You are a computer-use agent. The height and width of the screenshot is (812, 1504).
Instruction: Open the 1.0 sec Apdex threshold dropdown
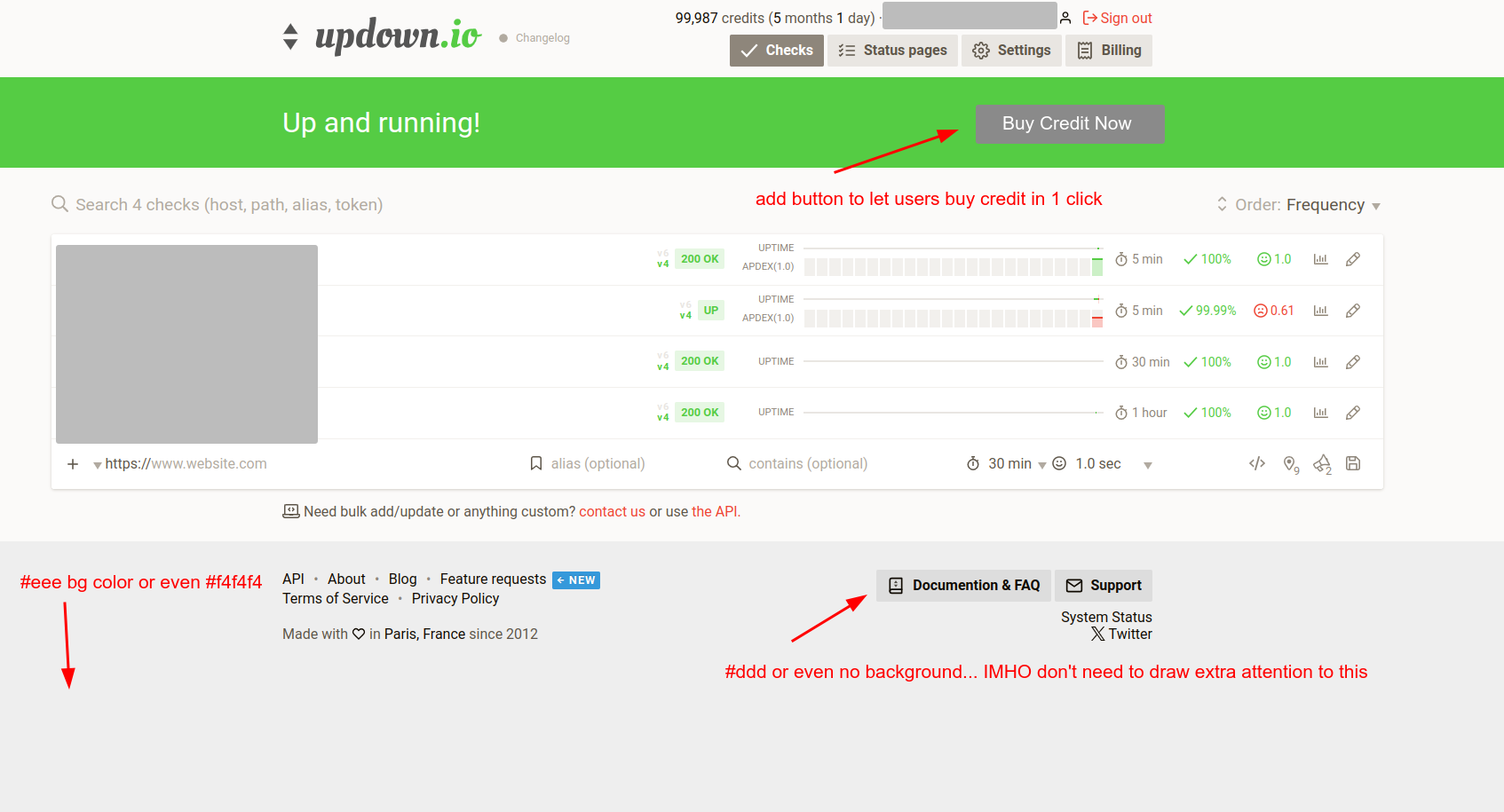[x=1147, y=465]
